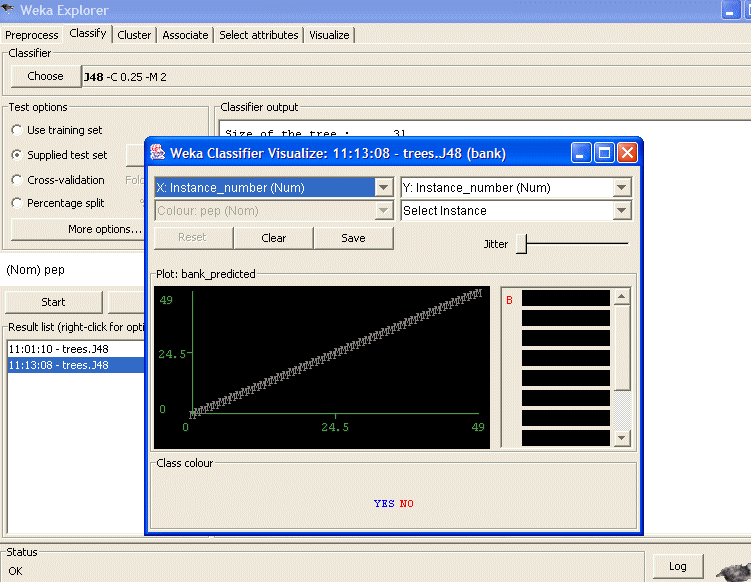
Task: Select the 11:01:10 trees.J48 result entry
Action: (58, 349)
